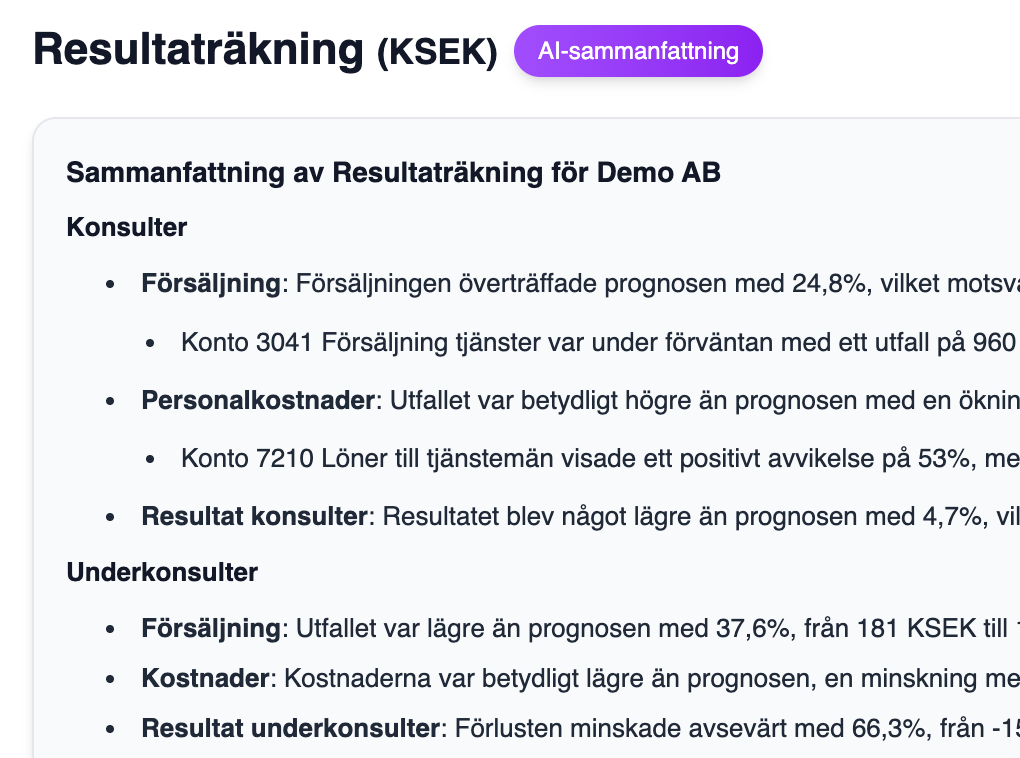Click the Resultaträkning page heading

pos(198,48)
